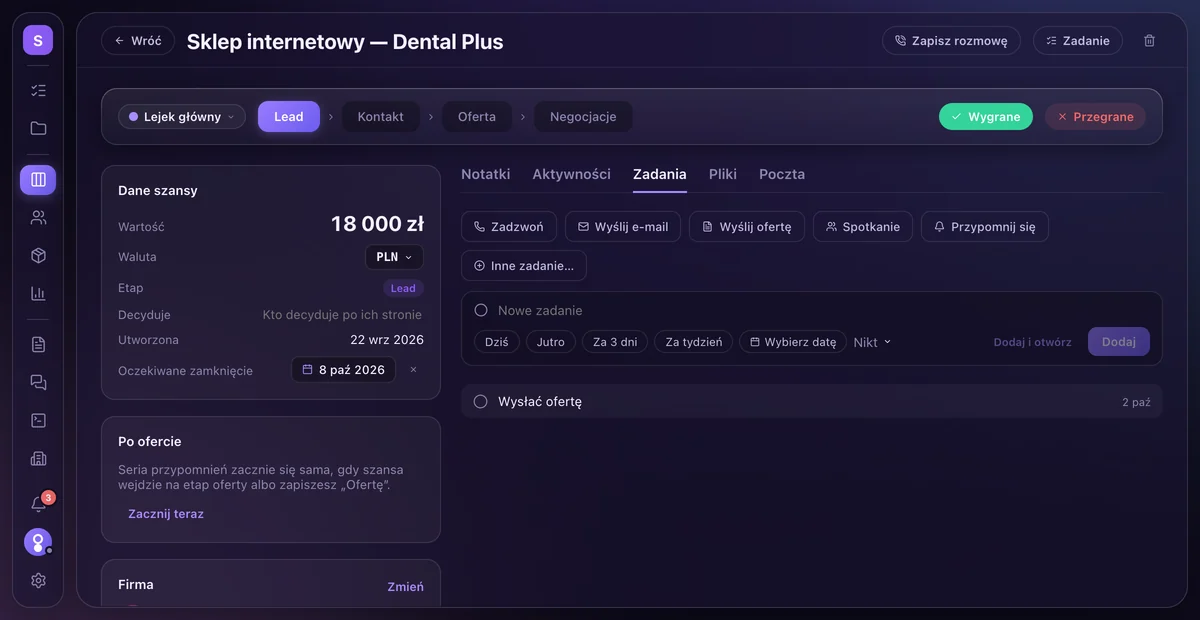This screenshot has height=620, width=1200.
Task: Open the '8 paź 2026' date picker
Action: [343, 370]
